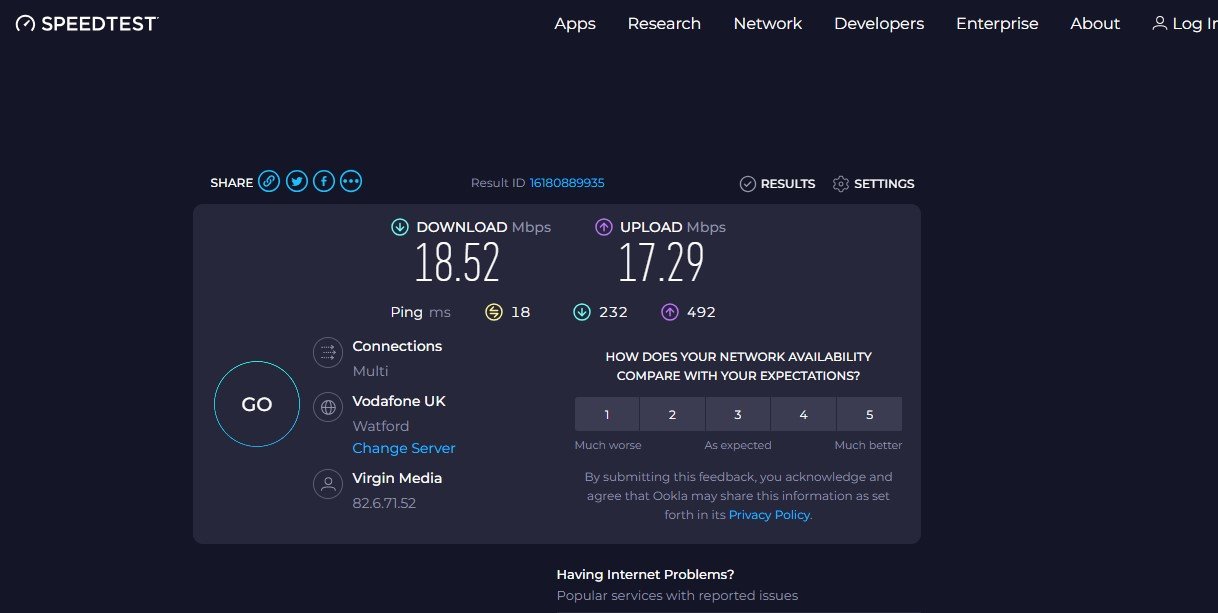Click the download ping value 232
This screenshot has height=613, width=1218.
[613, 312]
